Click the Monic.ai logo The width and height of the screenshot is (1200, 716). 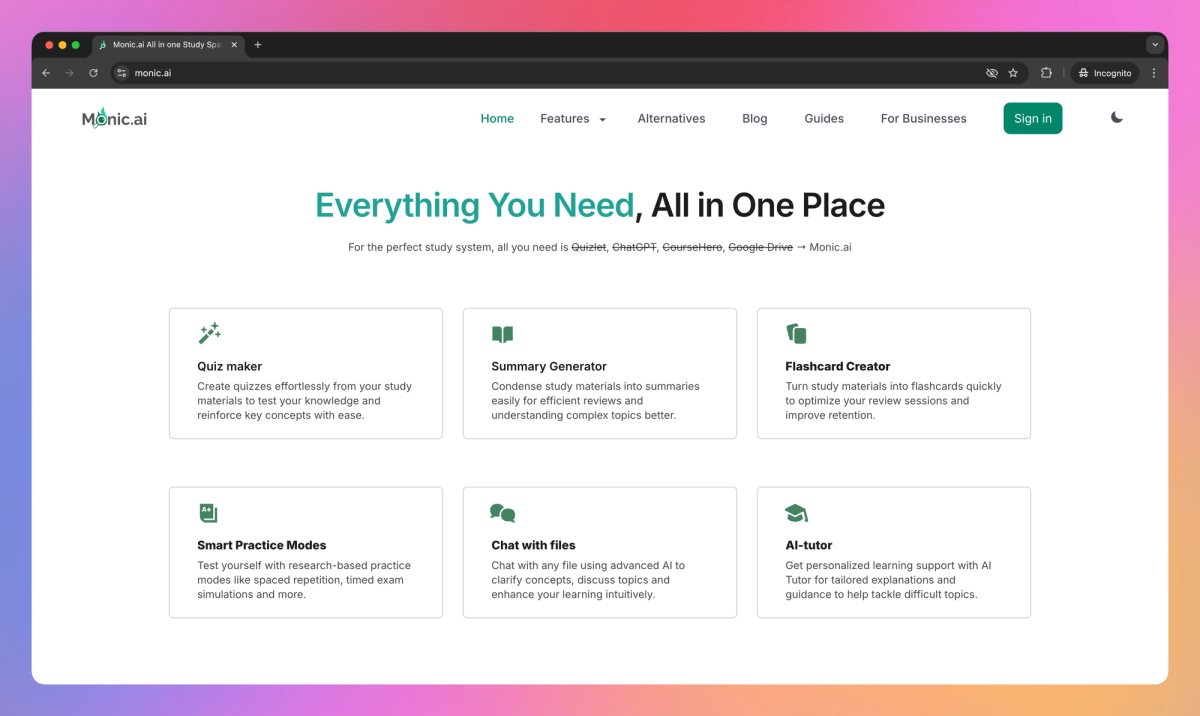[114, 118]
